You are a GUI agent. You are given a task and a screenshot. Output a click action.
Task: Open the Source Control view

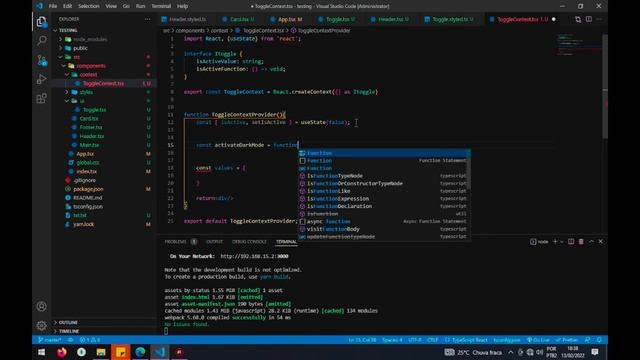(x=41, y=60)
